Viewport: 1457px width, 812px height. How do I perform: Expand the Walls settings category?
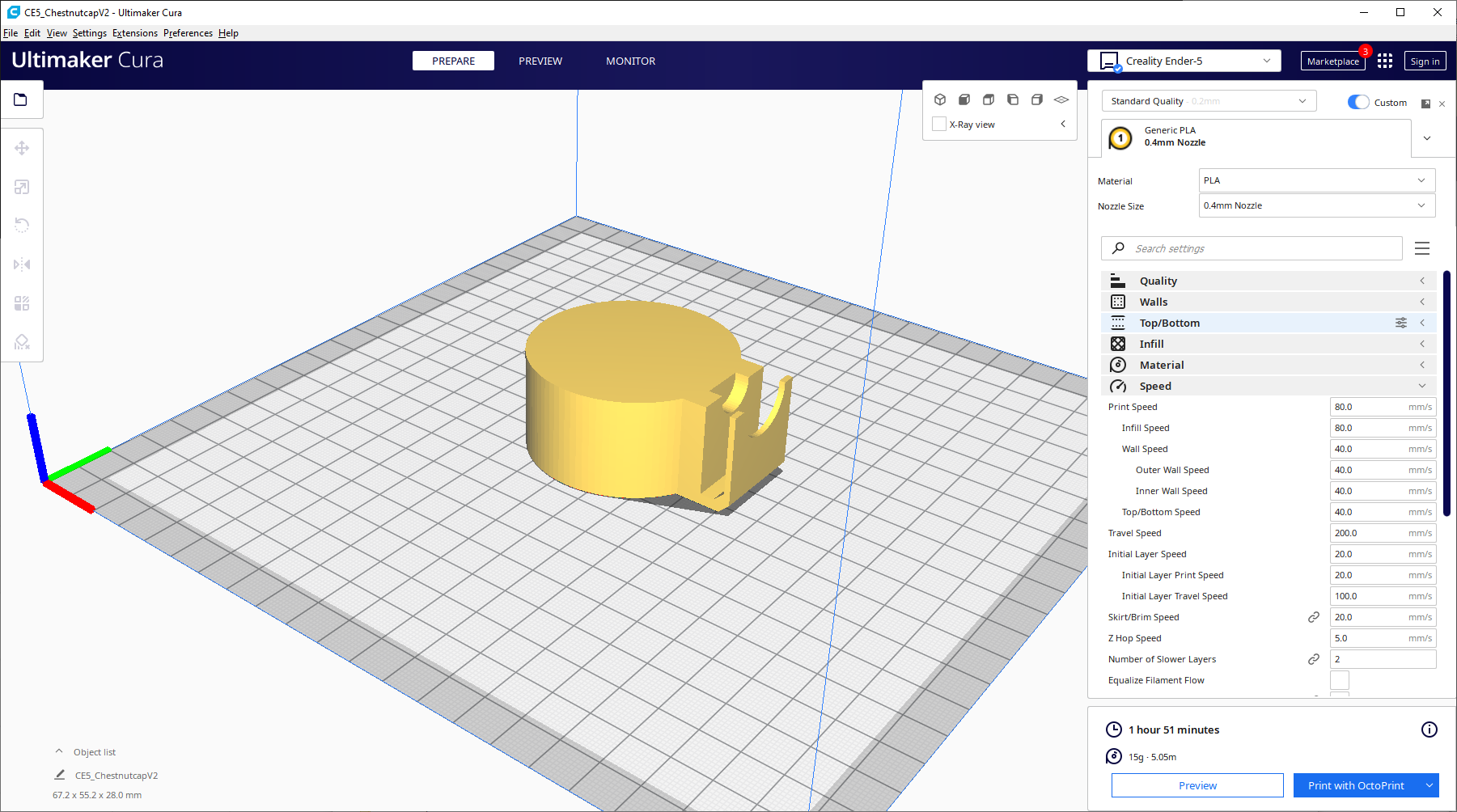(1268, 302)
